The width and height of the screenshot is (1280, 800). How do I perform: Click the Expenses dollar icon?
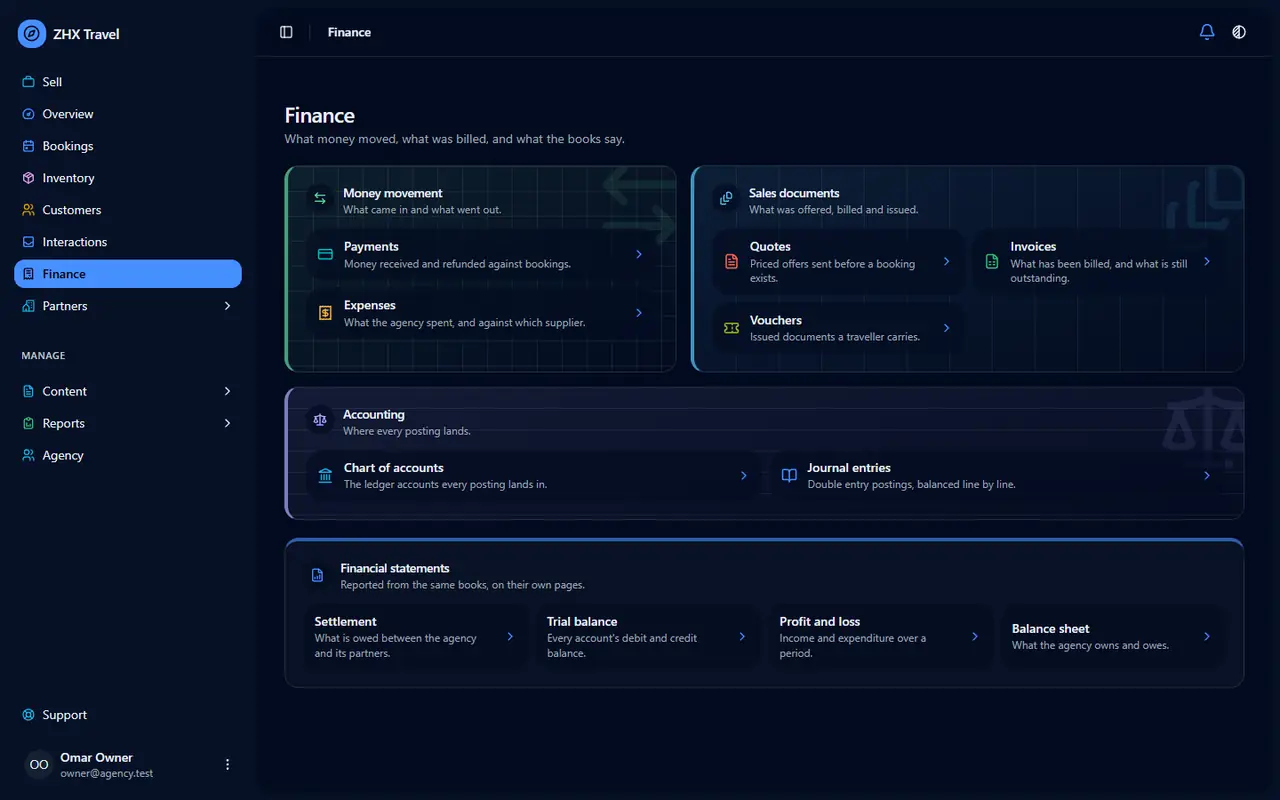(325, 313)
